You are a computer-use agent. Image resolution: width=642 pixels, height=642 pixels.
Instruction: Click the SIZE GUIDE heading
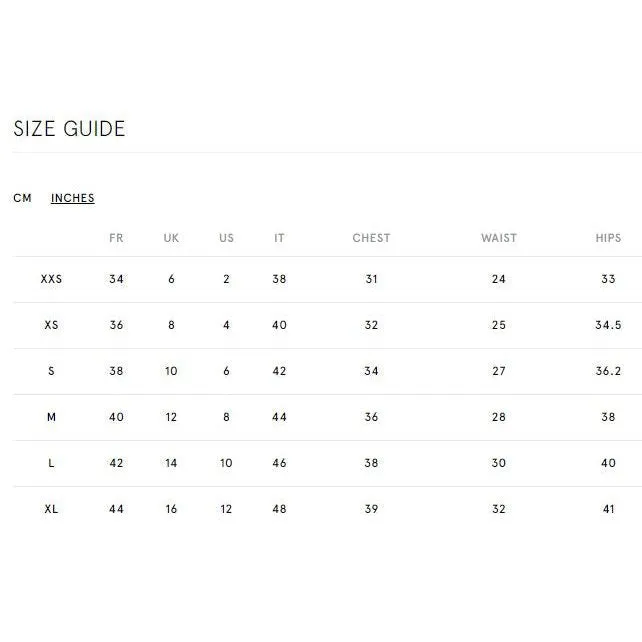(69, 129)
